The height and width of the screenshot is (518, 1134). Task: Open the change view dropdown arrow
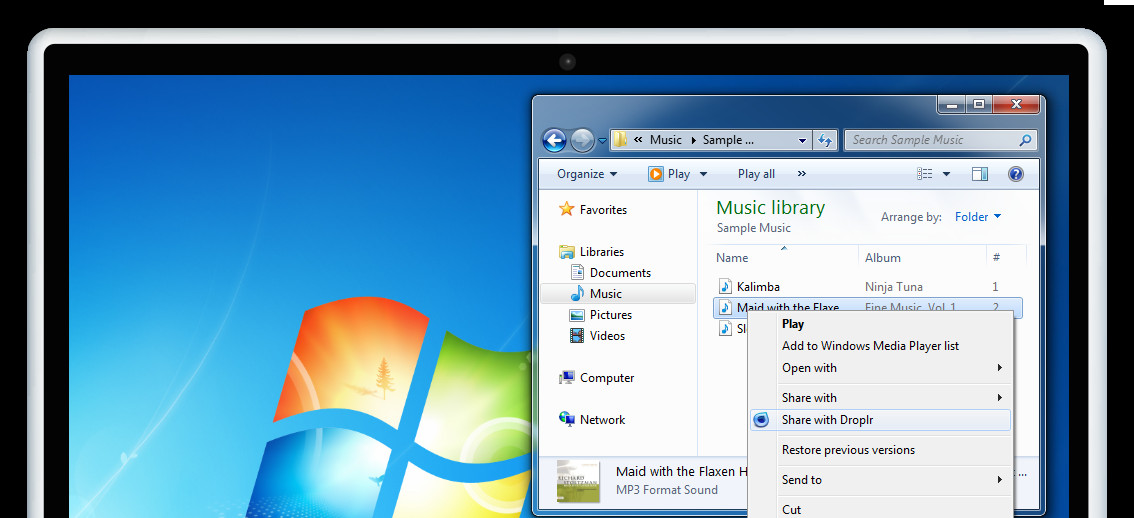point(947,174)
